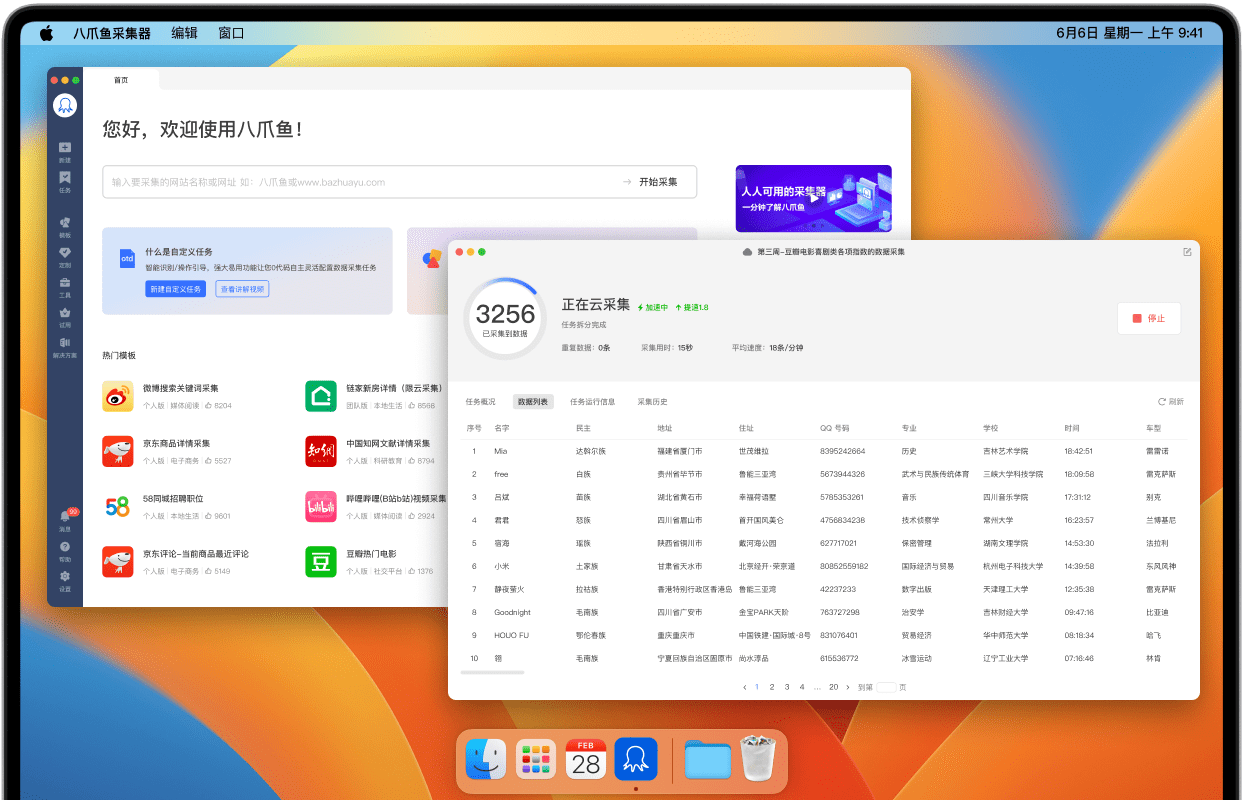
Task: Click the date and time in the menu bar
Action: pos(1130,33)
